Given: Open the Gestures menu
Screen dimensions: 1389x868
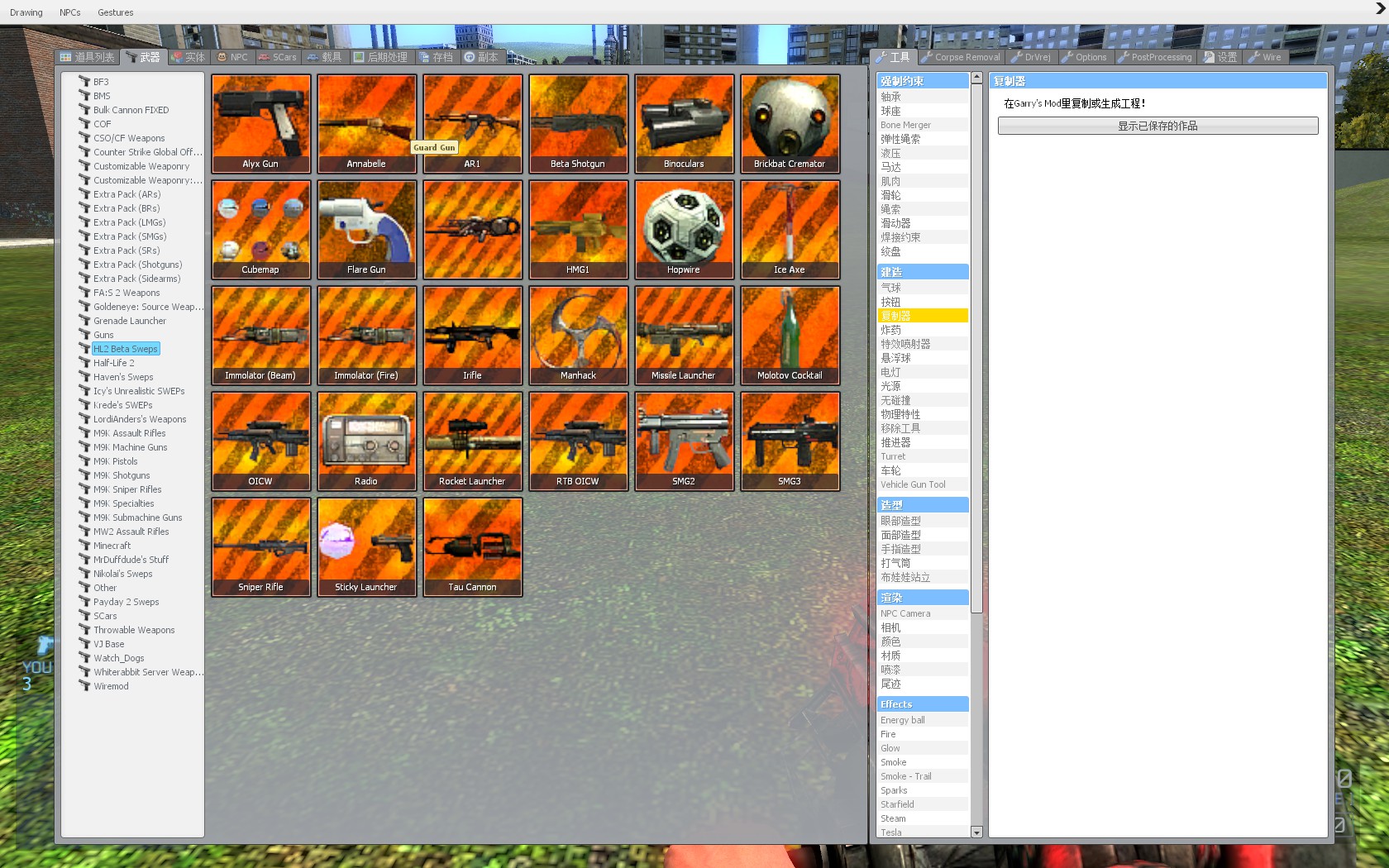Looking at the screenshot, I should pyautogui.click(x=116, y=12).
